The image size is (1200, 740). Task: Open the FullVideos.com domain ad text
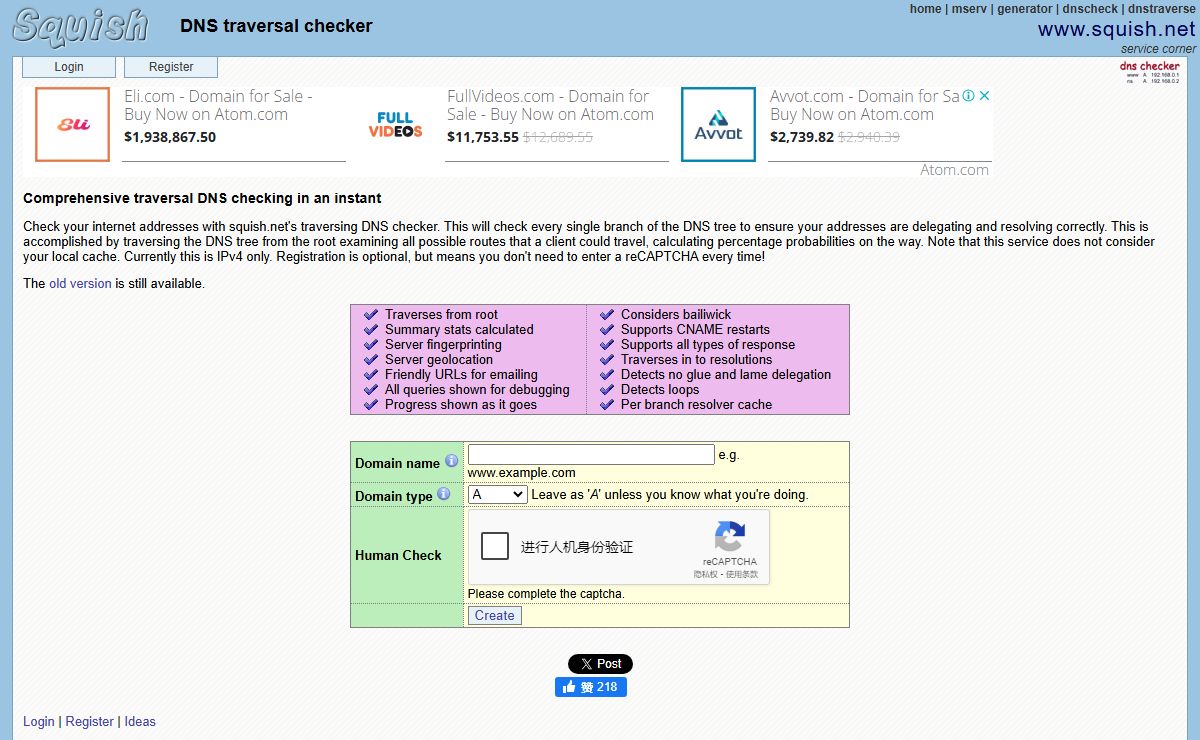[x=550, y=105]
